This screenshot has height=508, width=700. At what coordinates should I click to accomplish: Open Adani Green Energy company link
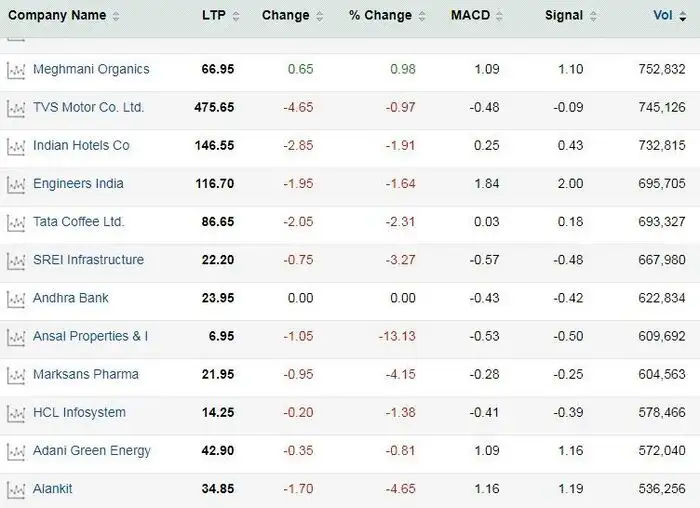point(91,451)
